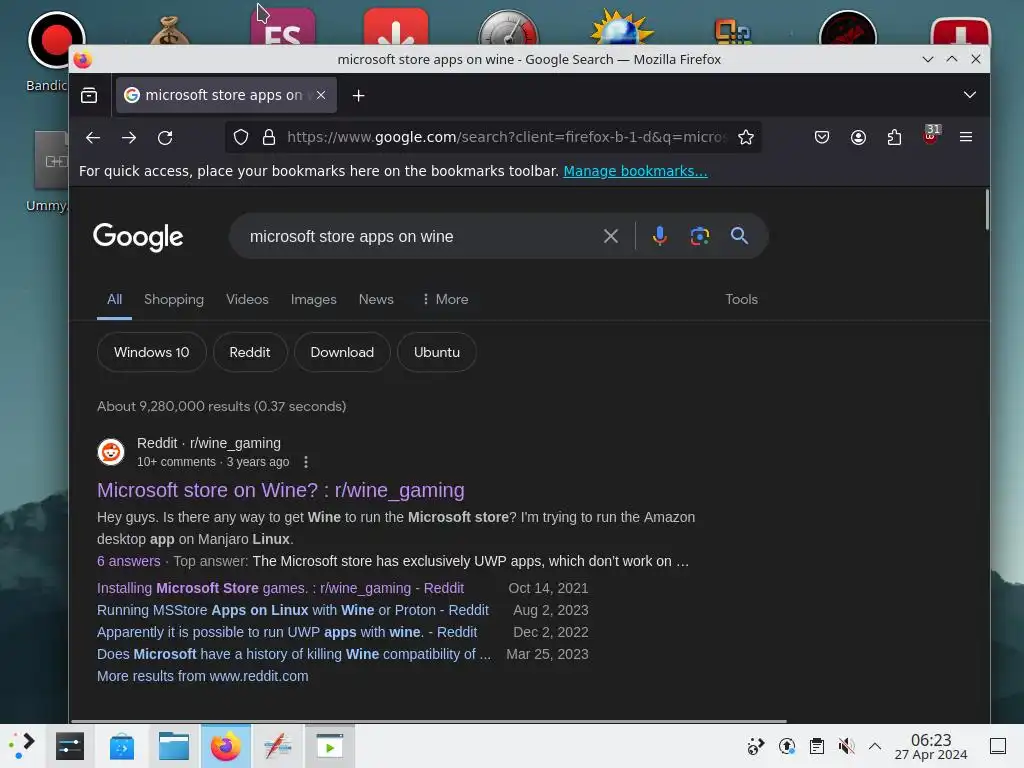Open the Extensions puzzle icon
1024x768 pixels.
[x=894, y=137]
